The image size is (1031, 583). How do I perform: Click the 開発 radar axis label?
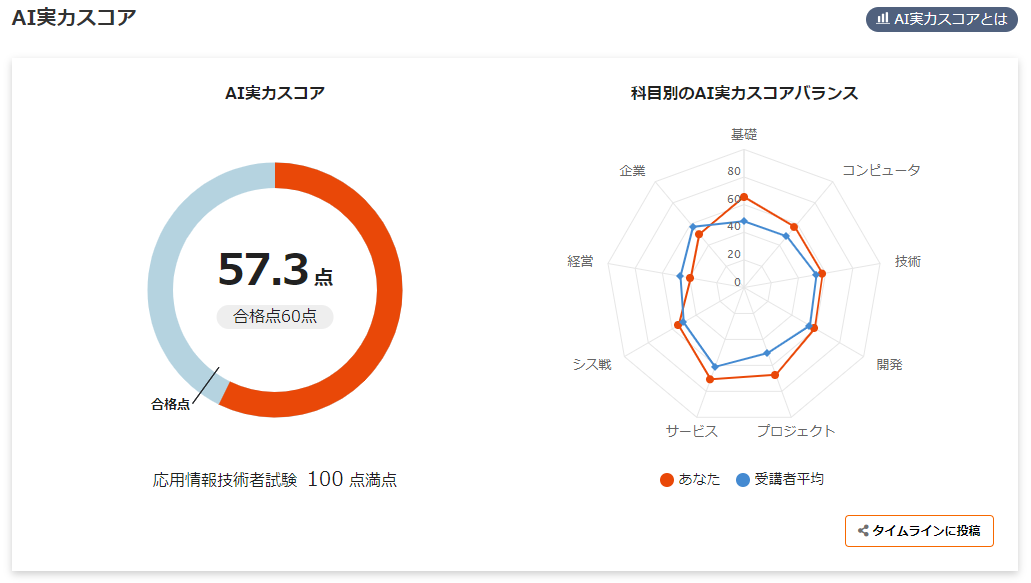pos(889,364)
